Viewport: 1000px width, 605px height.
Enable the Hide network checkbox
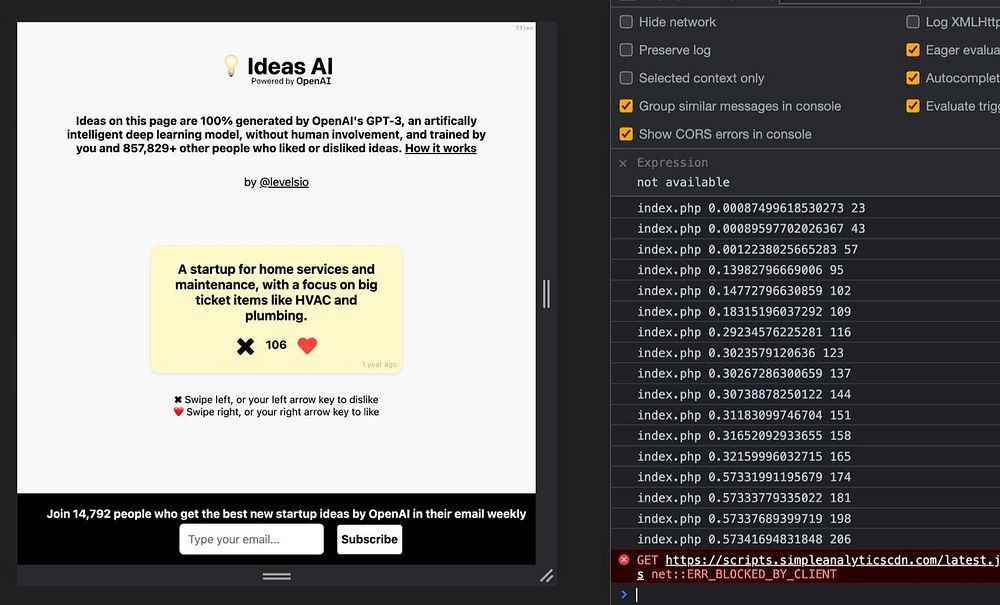pyautogui.click(x=626, y=22)
